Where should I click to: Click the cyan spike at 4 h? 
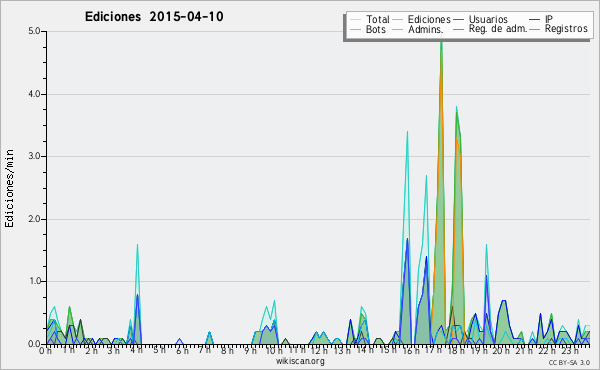[x=137, y=245]
